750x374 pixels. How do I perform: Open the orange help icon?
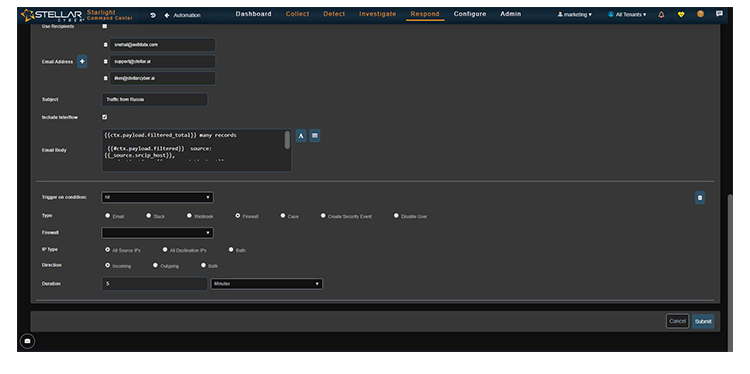tap(700, 14)
